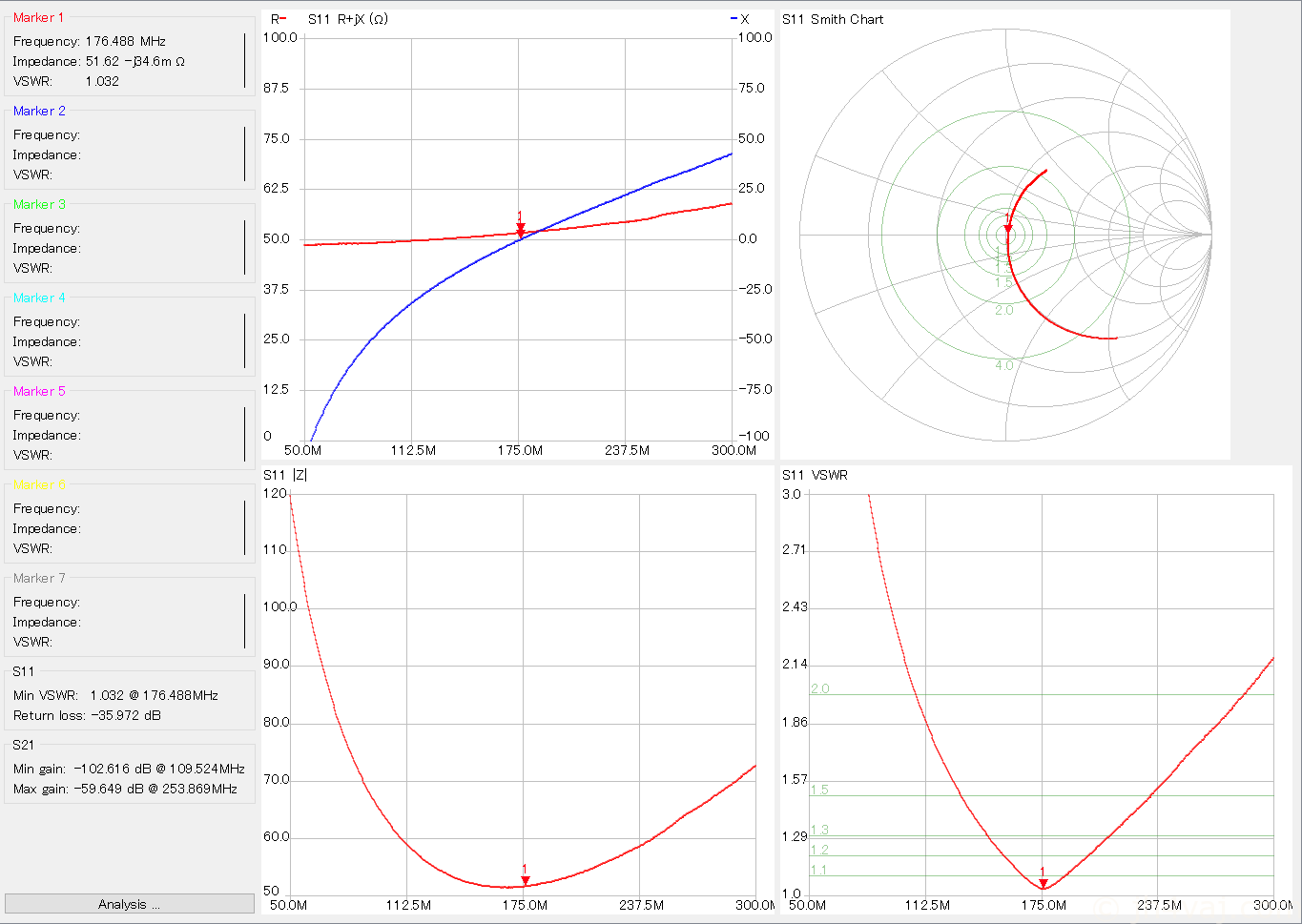The image size is (1302, 924).
Task: Click the Marker 6 Impedance label
Action: (47, 528)
